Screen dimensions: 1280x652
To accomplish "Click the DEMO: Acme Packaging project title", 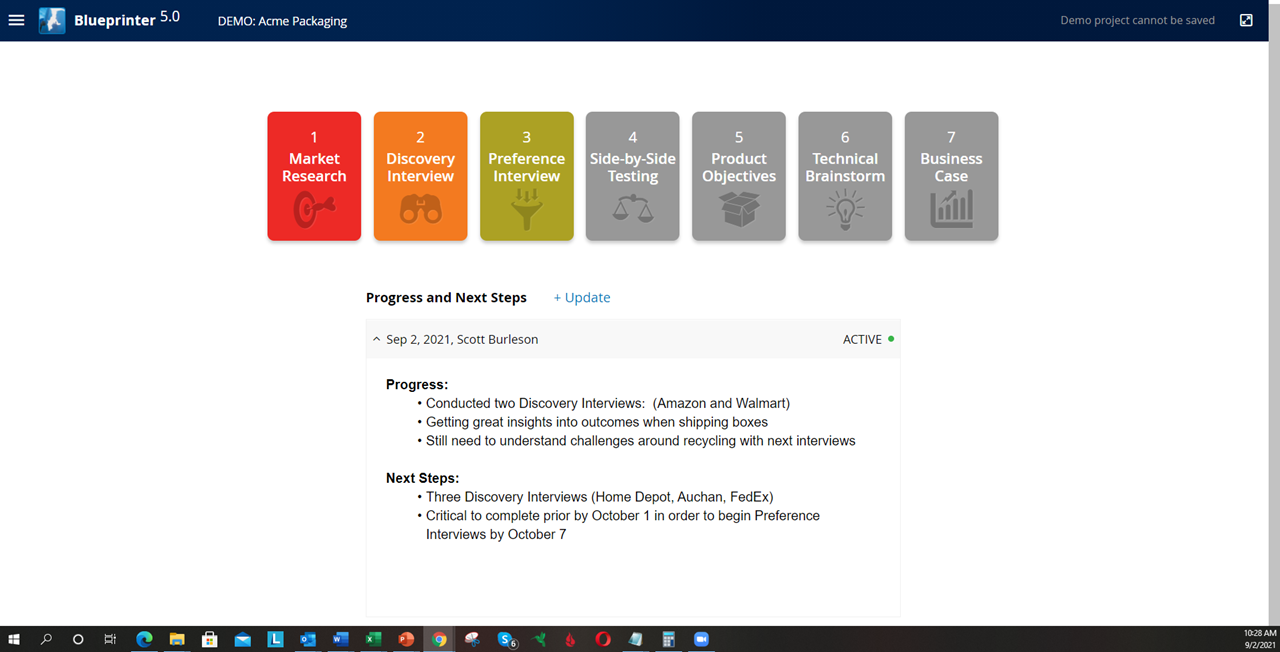I will 283,20.
